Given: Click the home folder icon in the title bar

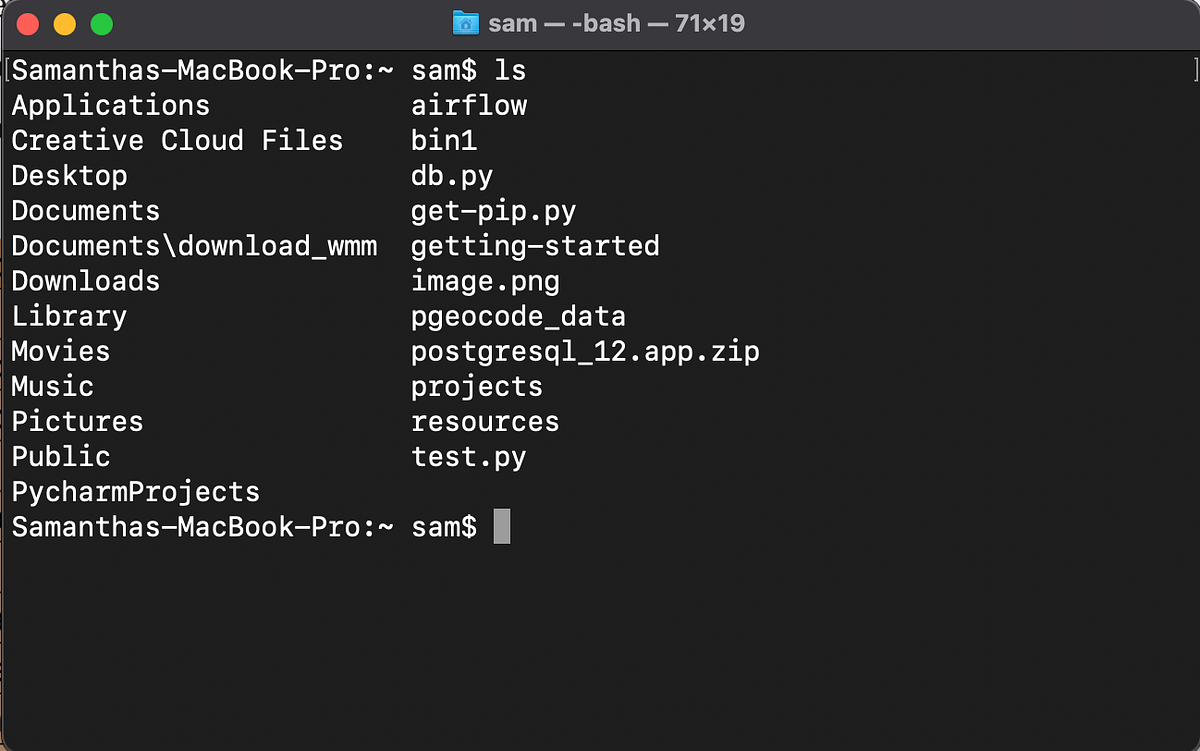Looking at the screenshot, I should click(466, 22).
